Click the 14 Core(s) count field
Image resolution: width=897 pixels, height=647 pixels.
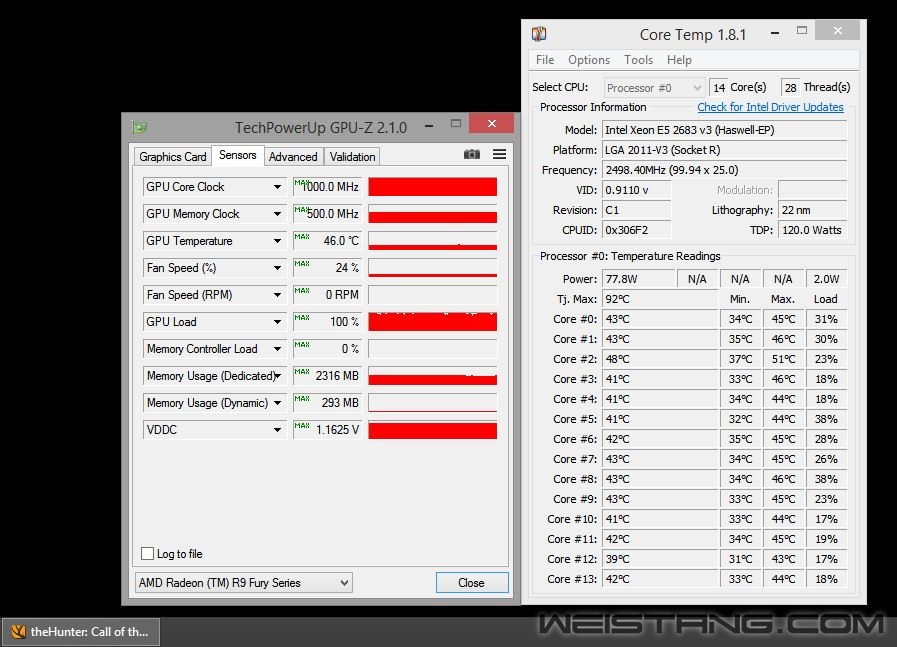[719, 88]
